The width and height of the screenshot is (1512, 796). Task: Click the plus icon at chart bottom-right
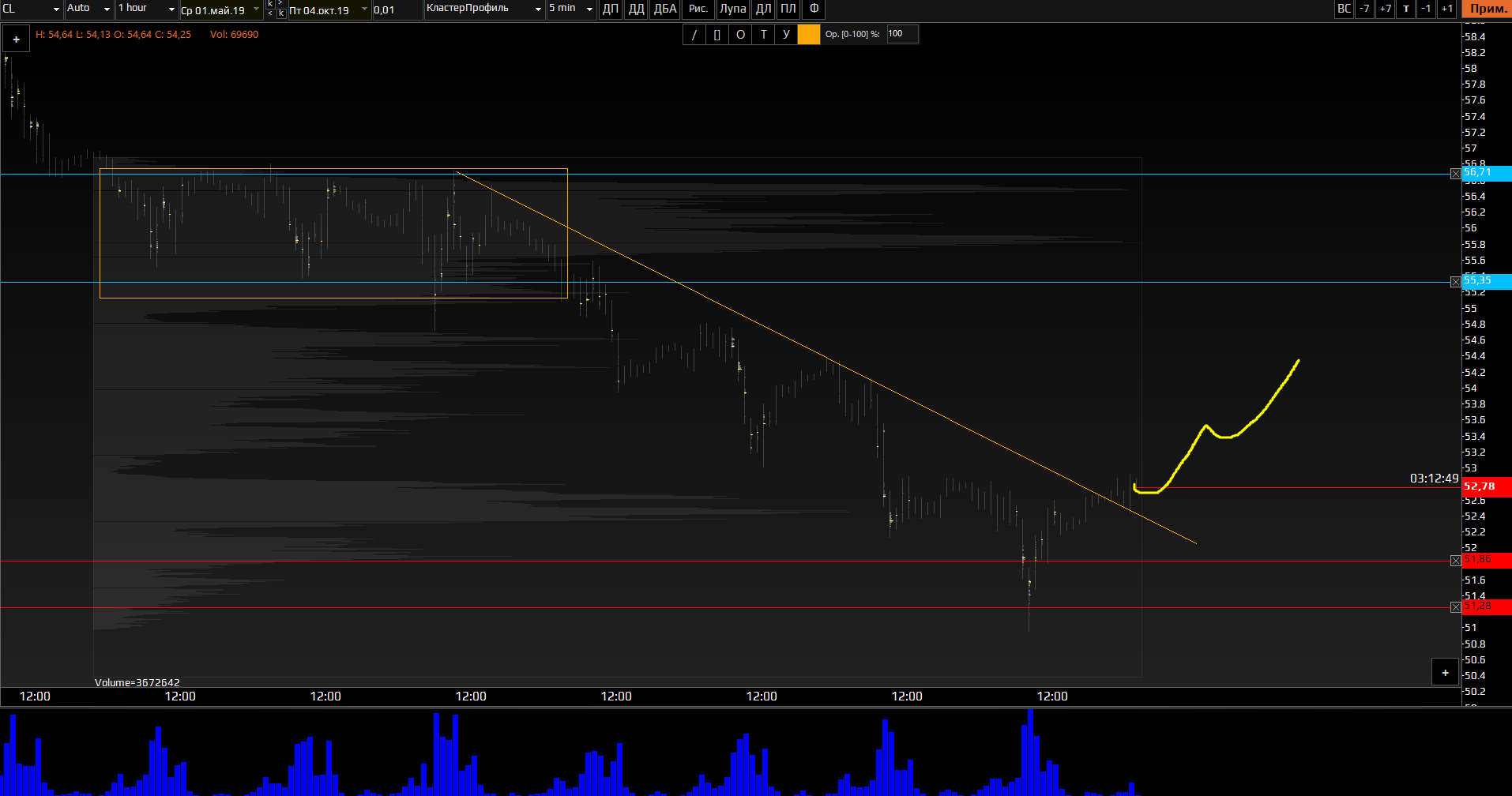point(1445,673)
